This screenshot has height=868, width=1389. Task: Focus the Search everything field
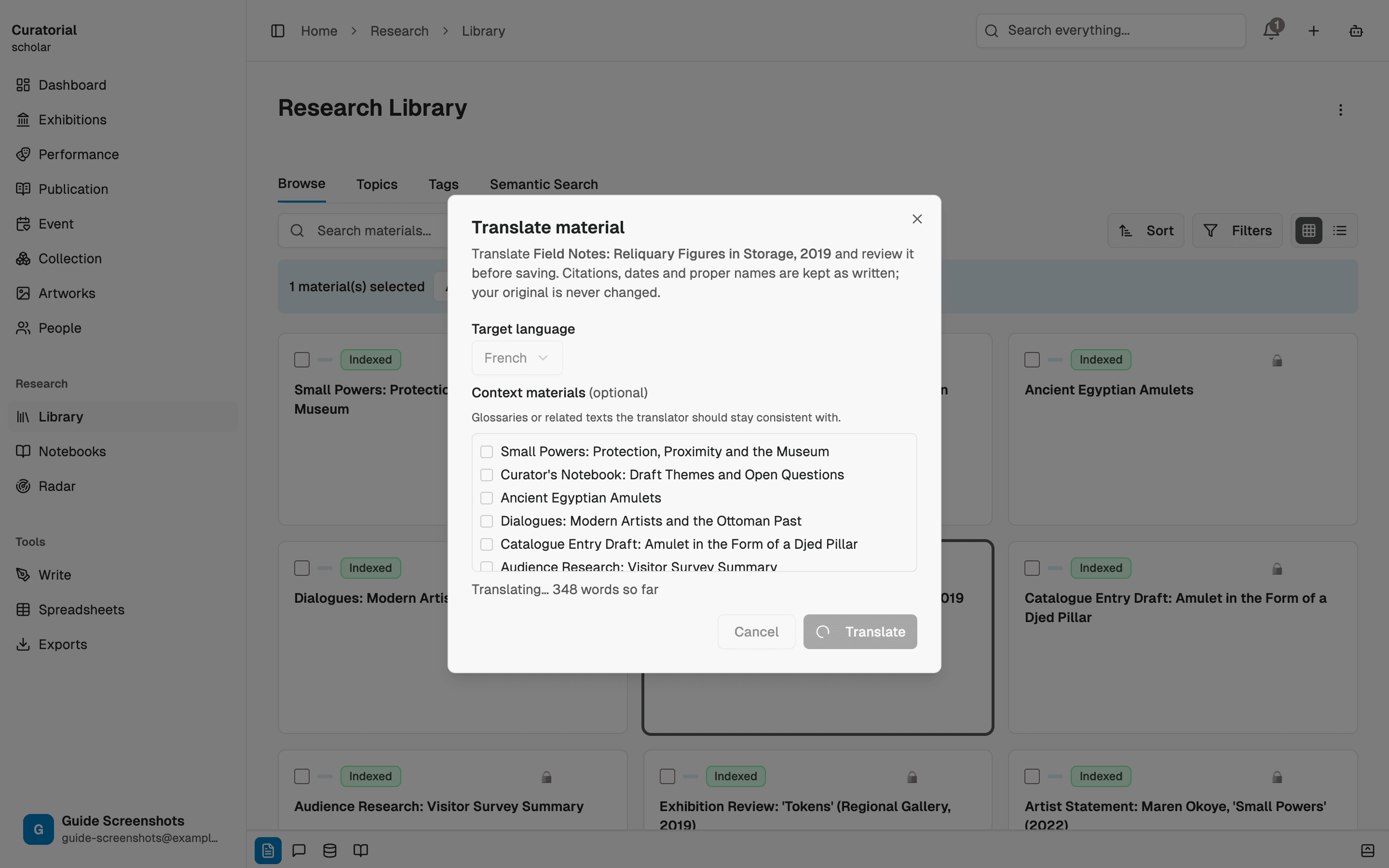(1111, 31)
